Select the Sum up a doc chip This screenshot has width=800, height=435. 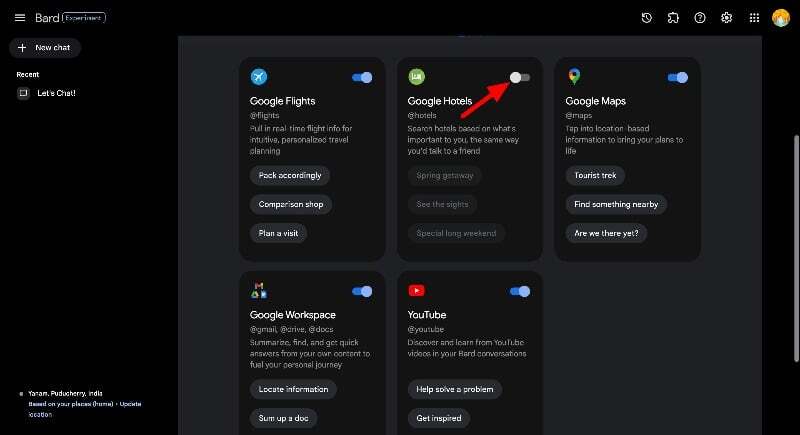(x=283, y=418)
